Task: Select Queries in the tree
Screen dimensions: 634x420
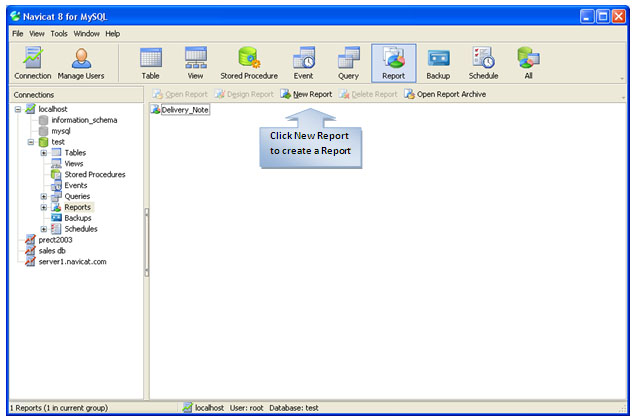Action: (x=77, y=196)
